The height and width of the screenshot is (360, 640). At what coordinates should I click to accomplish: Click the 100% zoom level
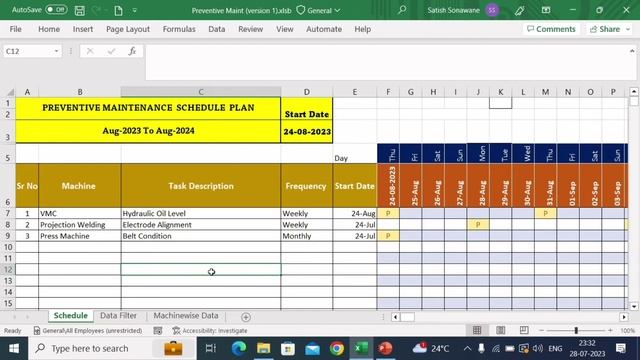pyautogui.click(x=627, y=331)
